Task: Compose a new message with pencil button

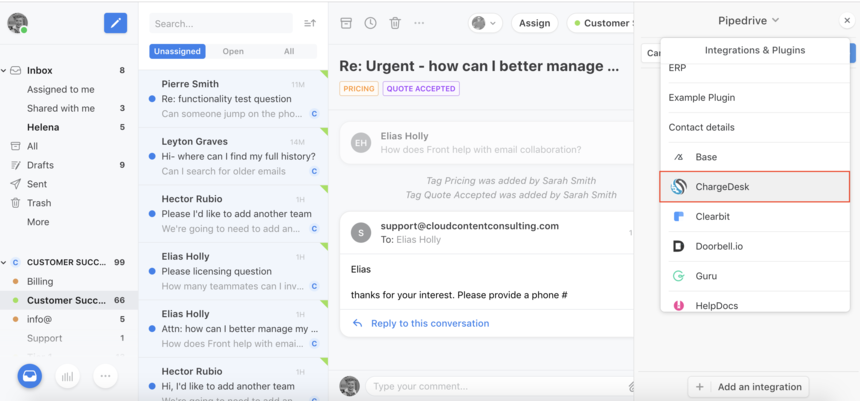Action: coord(115,23)
